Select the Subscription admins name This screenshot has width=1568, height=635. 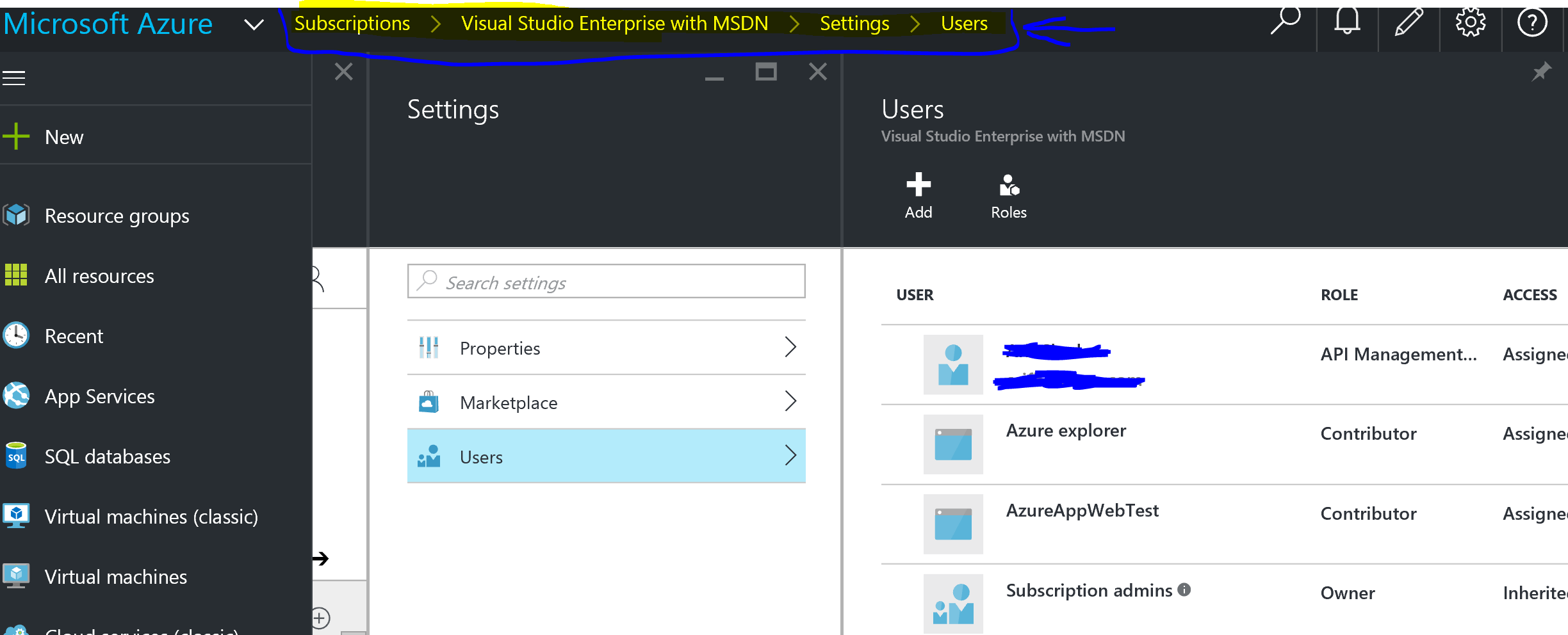point(1089,590)
